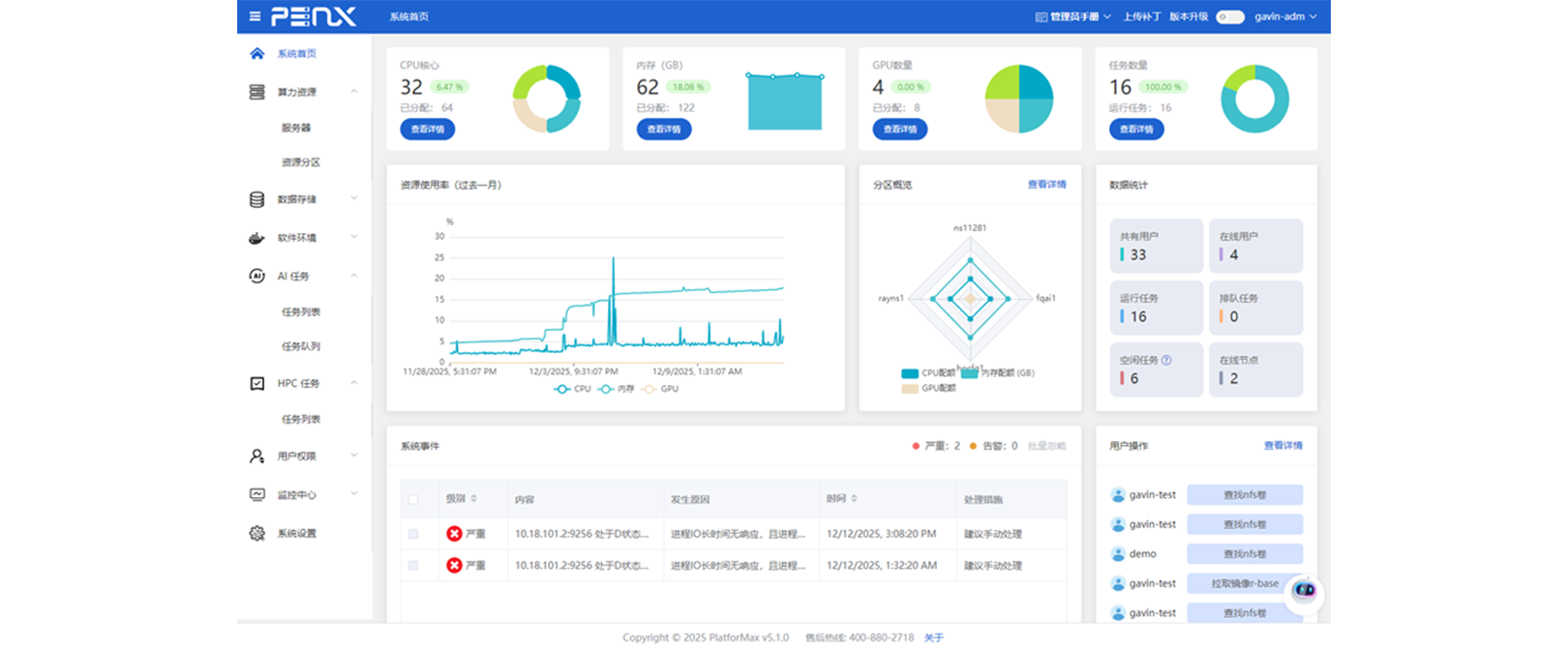Expand the 数据存储 menu chevron
Image resolution: width=1568 pixels, height=648 pixels.
(353, 199)
